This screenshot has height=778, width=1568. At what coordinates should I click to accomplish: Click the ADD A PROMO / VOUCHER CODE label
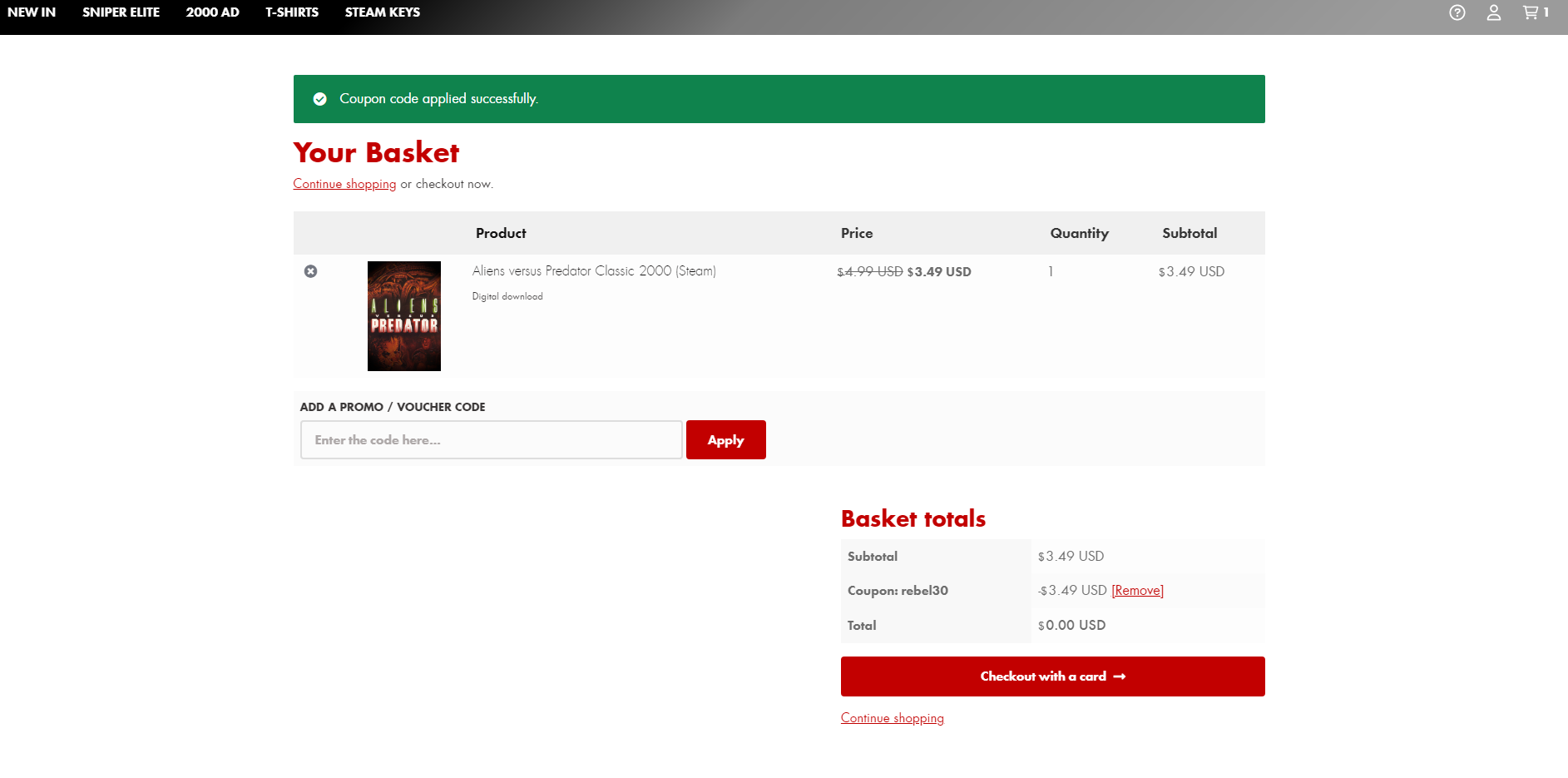pyautogui.click(x=393, y=407)
